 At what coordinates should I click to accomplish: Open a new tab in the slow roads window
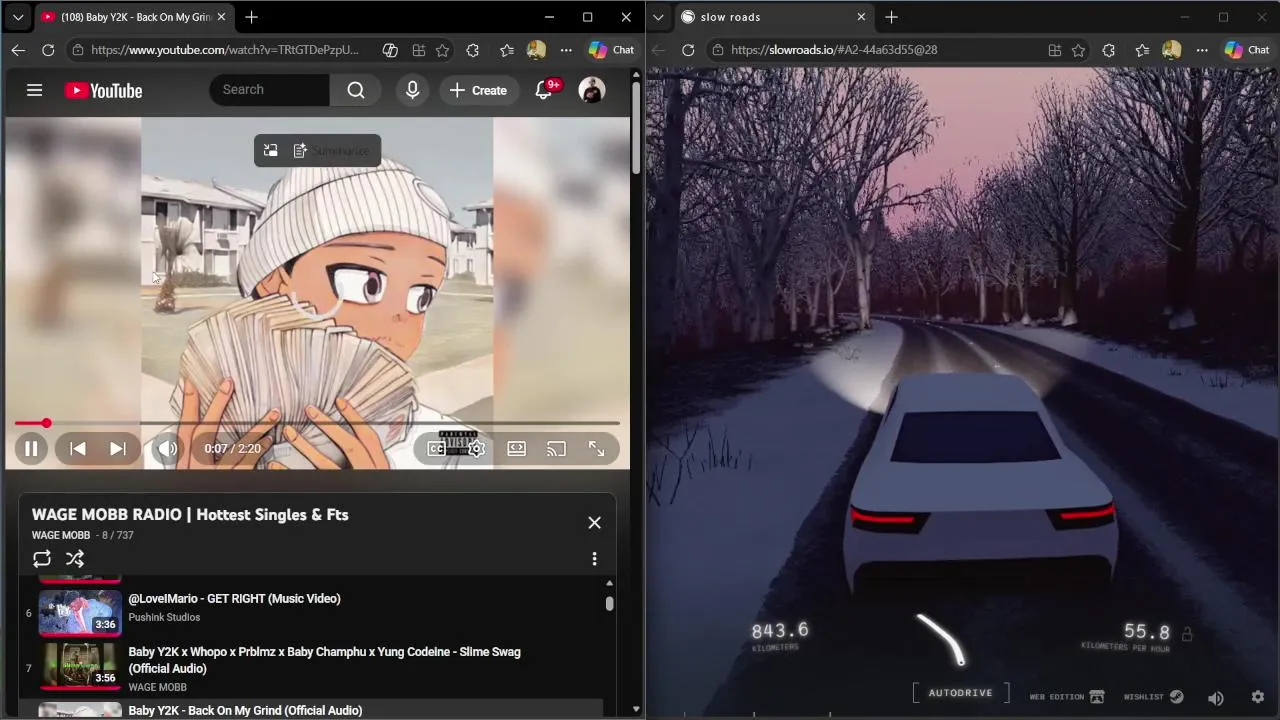click(891, 17)
